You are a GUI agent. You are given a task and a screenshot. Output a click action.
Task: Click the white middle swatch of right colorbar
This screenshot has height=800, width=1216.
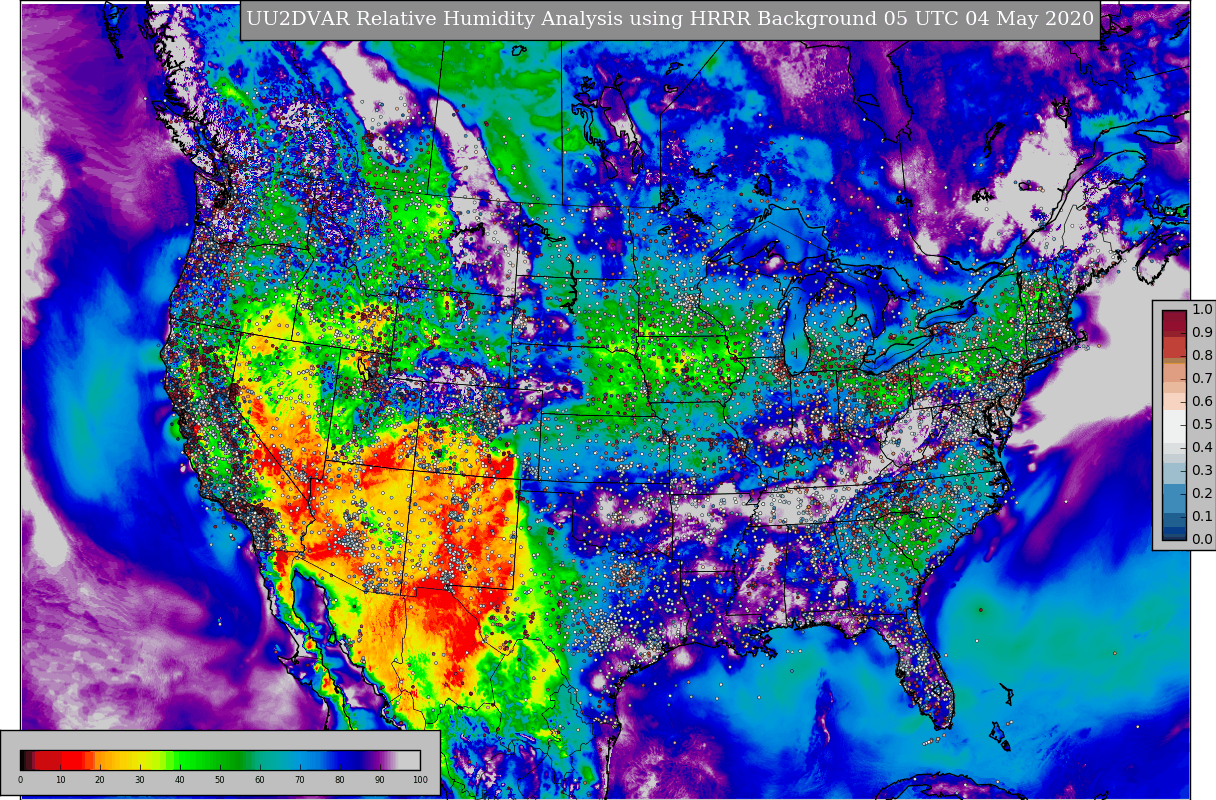(1174, 426)
